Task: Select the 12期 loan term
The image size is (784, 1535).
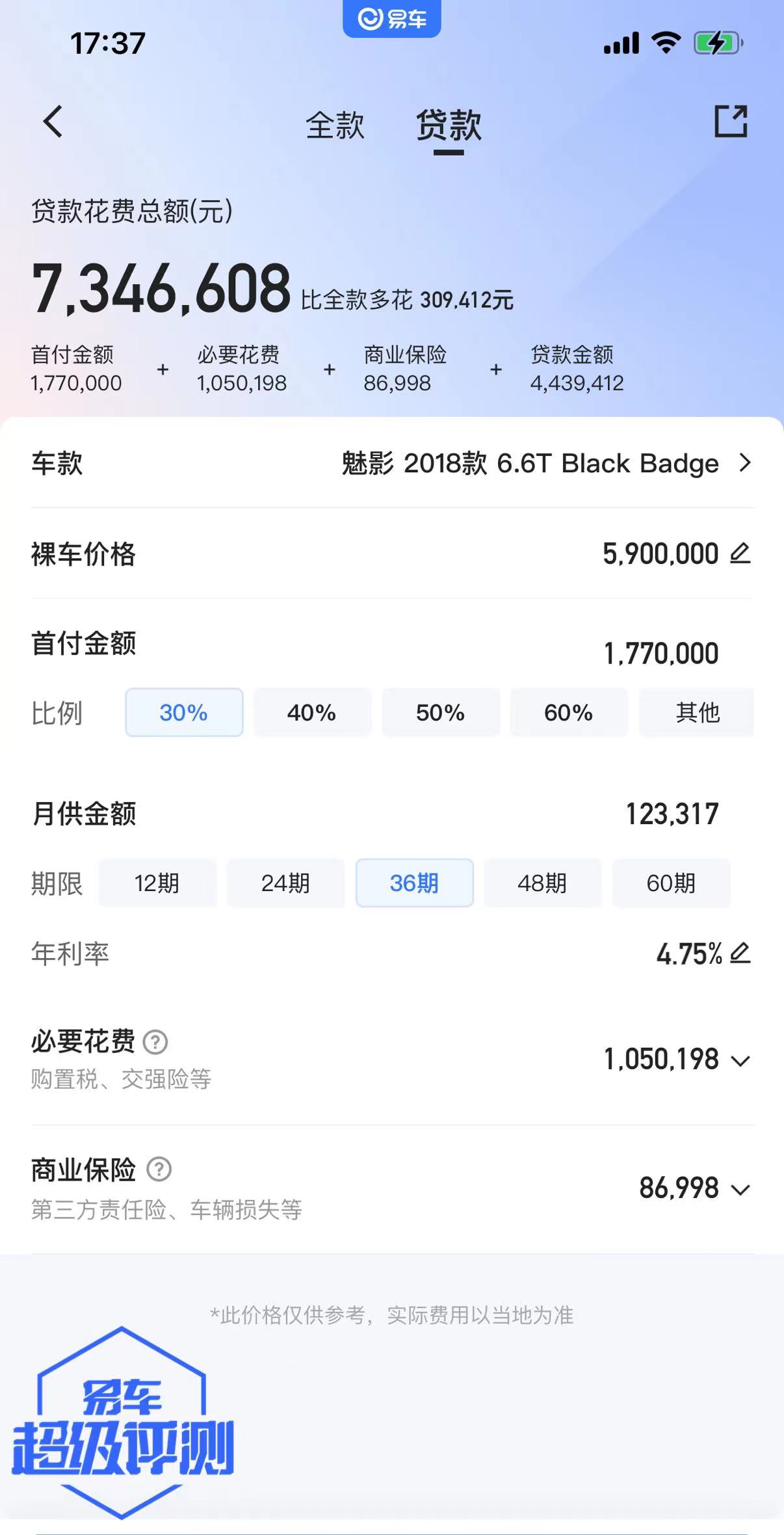Action: coord(157,883)
